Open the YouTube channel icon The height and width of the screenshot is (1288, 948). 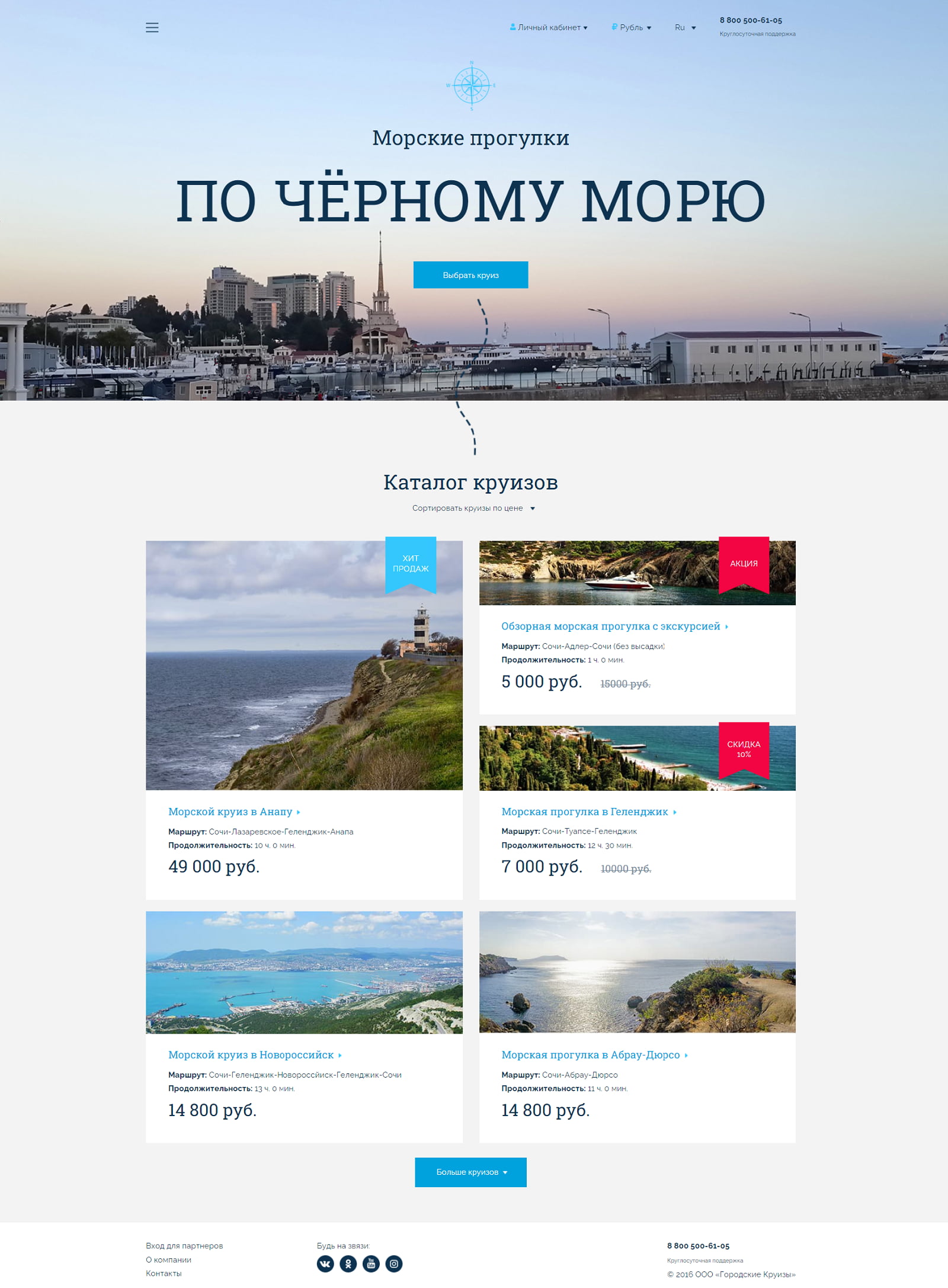click(x=371, y=1264)
